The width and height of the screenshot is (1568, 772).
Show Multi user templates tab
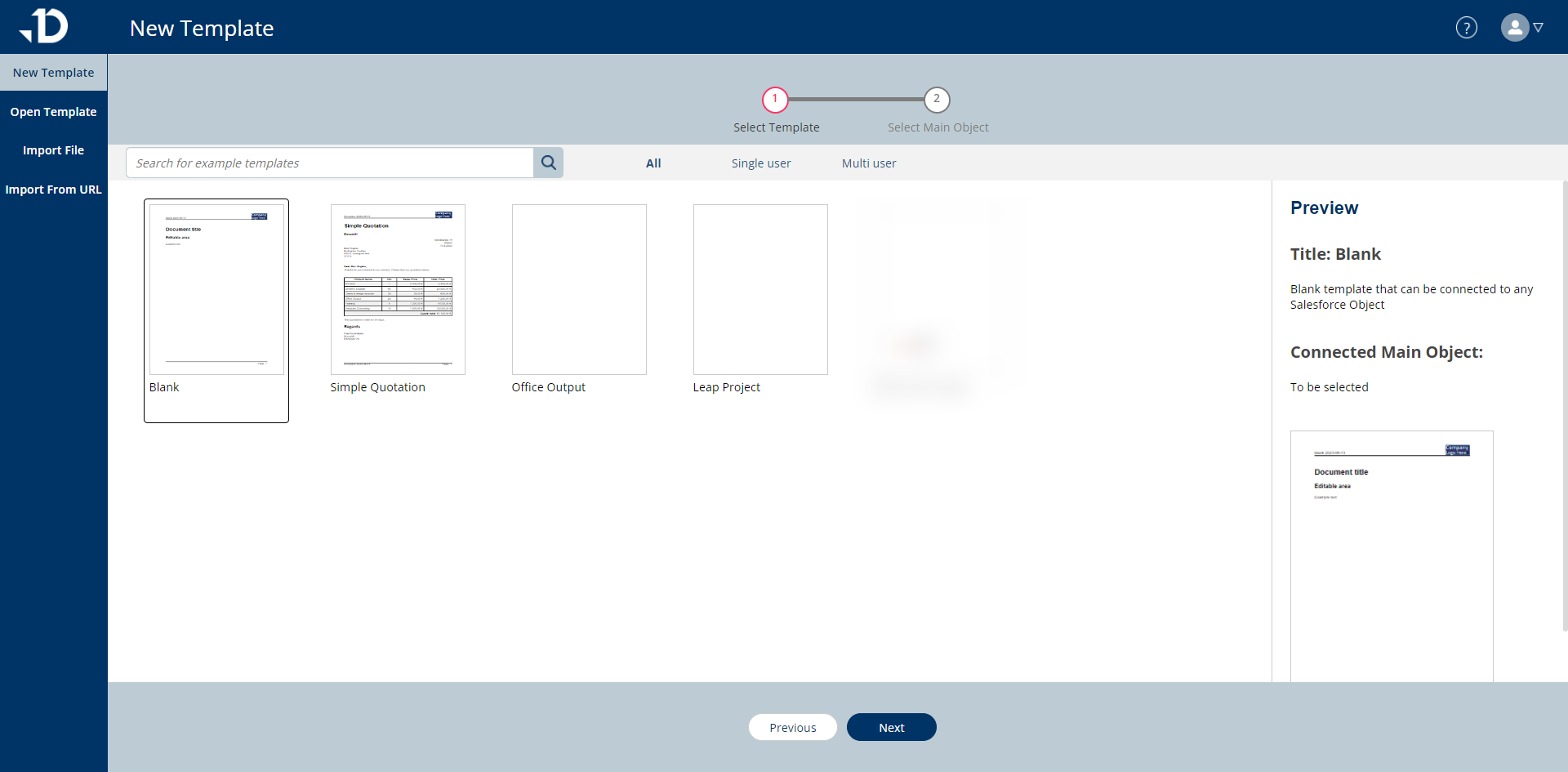868,163
